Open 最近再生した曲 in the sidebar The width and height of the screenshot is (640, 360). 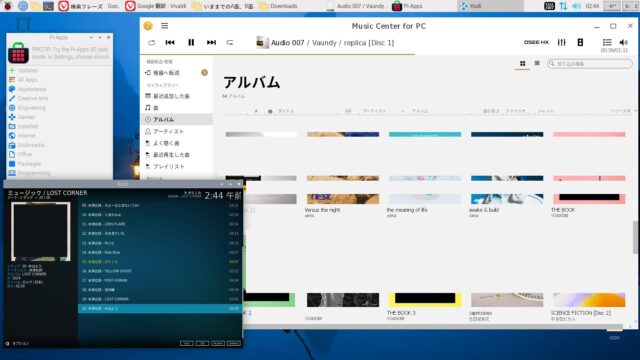[176, 155]
